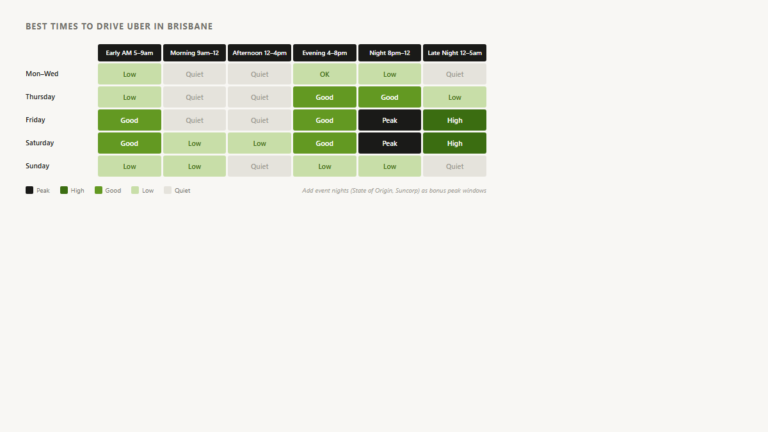Select the Early AM 5–9am column header
768x432 pixels.
[x=129, y=53]
